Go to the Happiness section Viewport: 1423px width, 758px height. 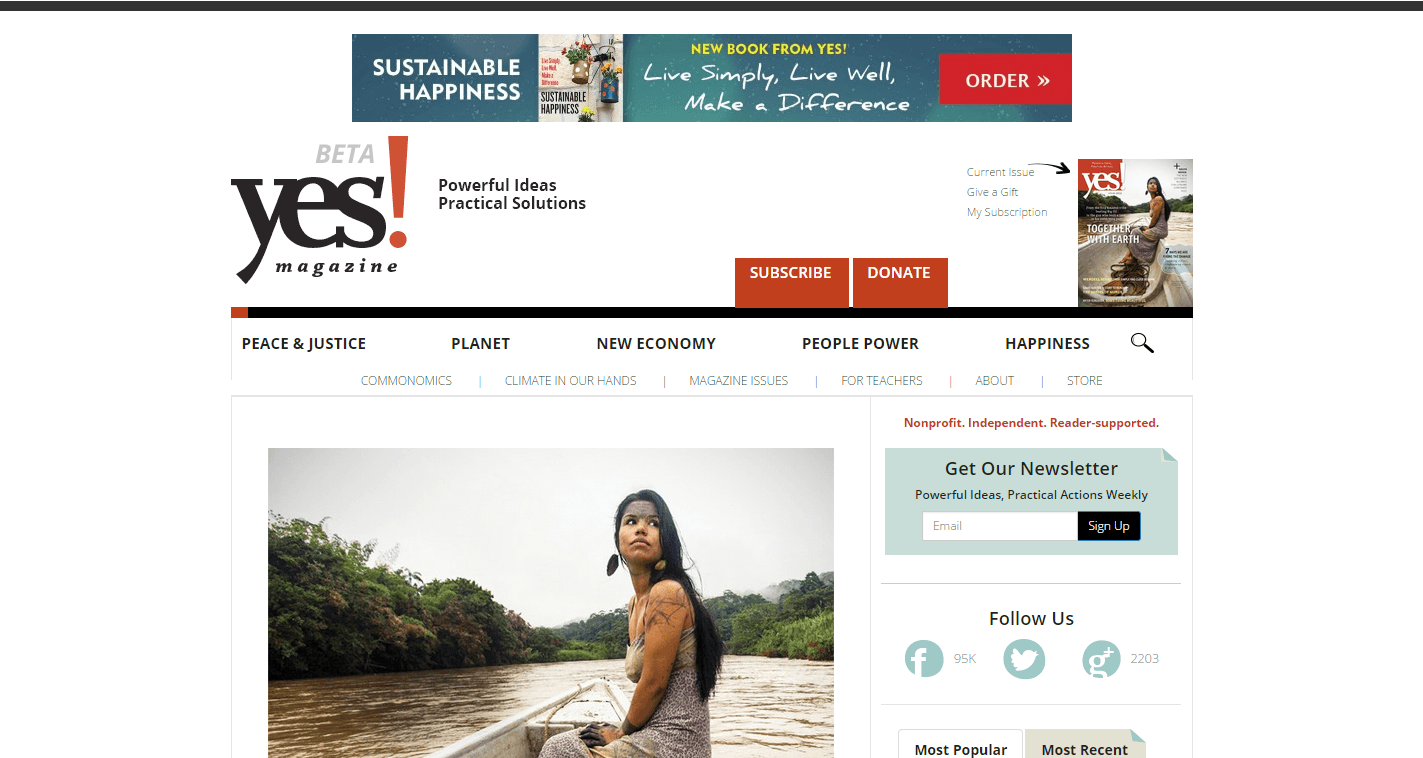(x=1047, y=343)
